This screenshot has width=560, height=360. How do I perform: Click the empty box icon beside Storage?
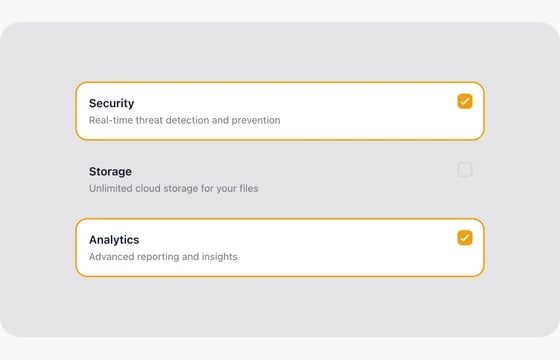pos(465,170)
